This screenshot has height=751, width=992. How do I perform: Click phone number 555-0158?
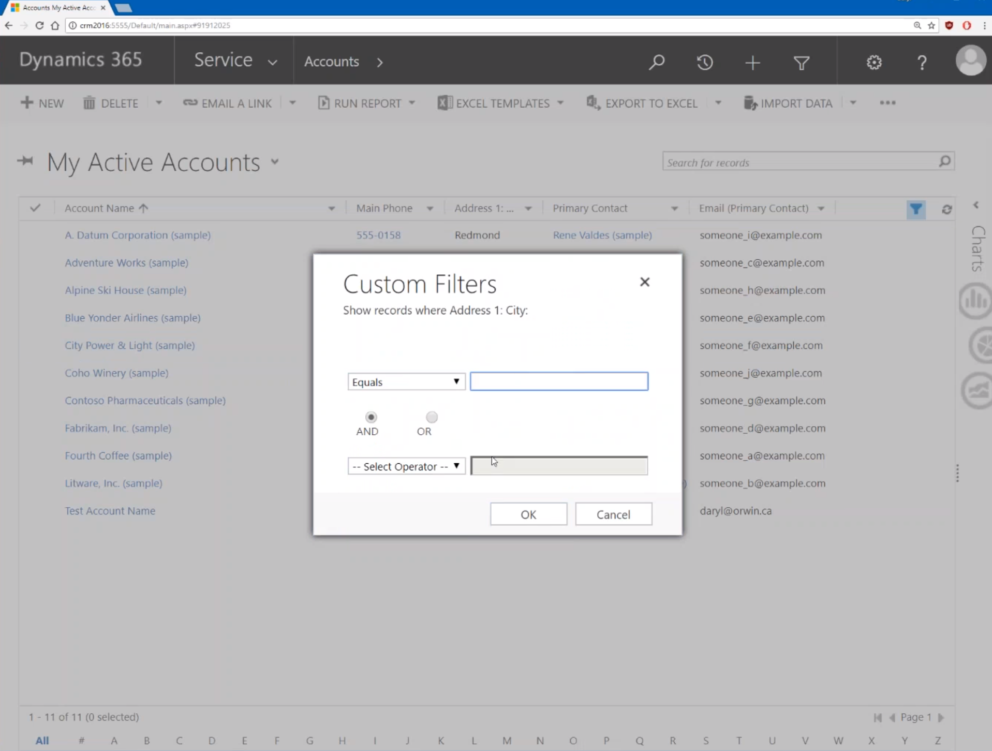[378, 235]
